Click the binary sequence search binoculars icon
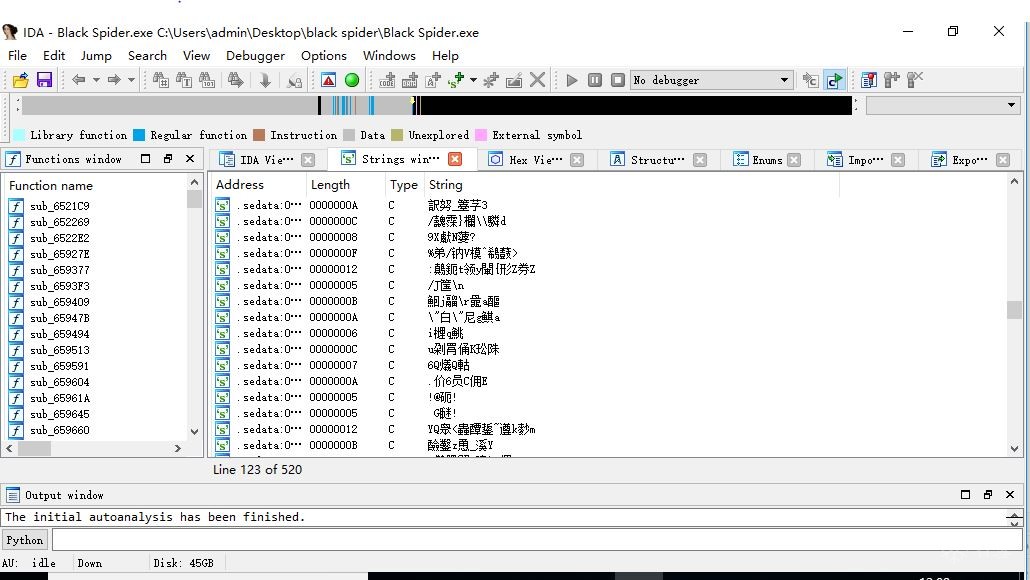This screenshot has height=580, width=1030. [x=207, y=80]
